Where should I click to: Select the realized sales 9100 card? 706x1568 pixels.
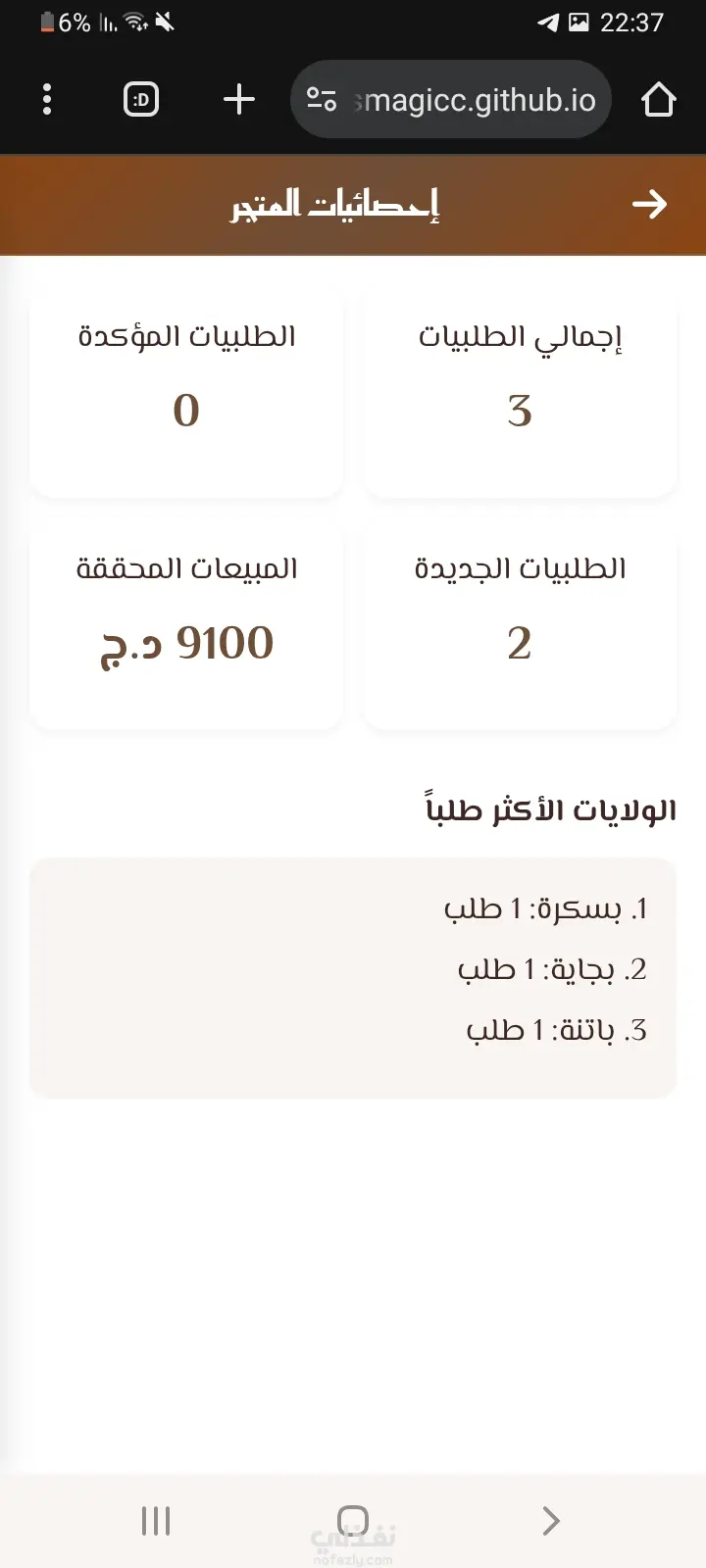[186, 624]
